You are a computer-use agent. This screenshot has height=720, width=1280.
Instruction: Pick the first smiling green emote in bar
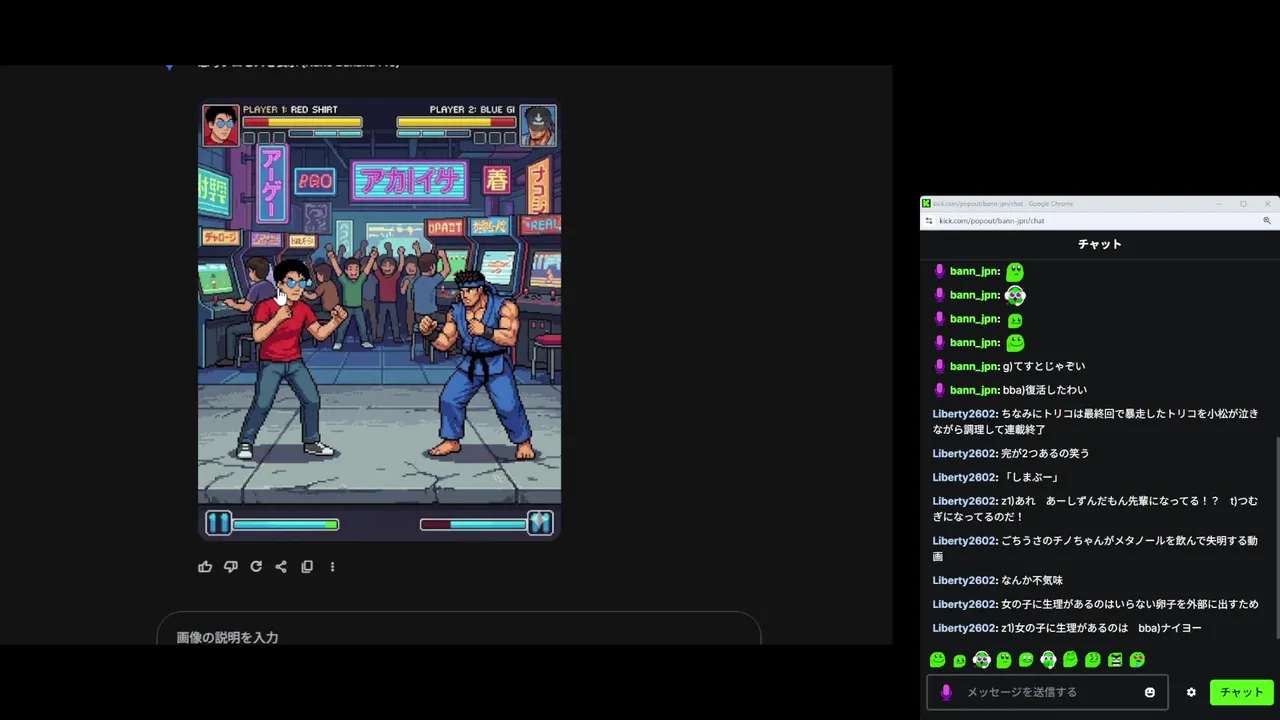937,660
